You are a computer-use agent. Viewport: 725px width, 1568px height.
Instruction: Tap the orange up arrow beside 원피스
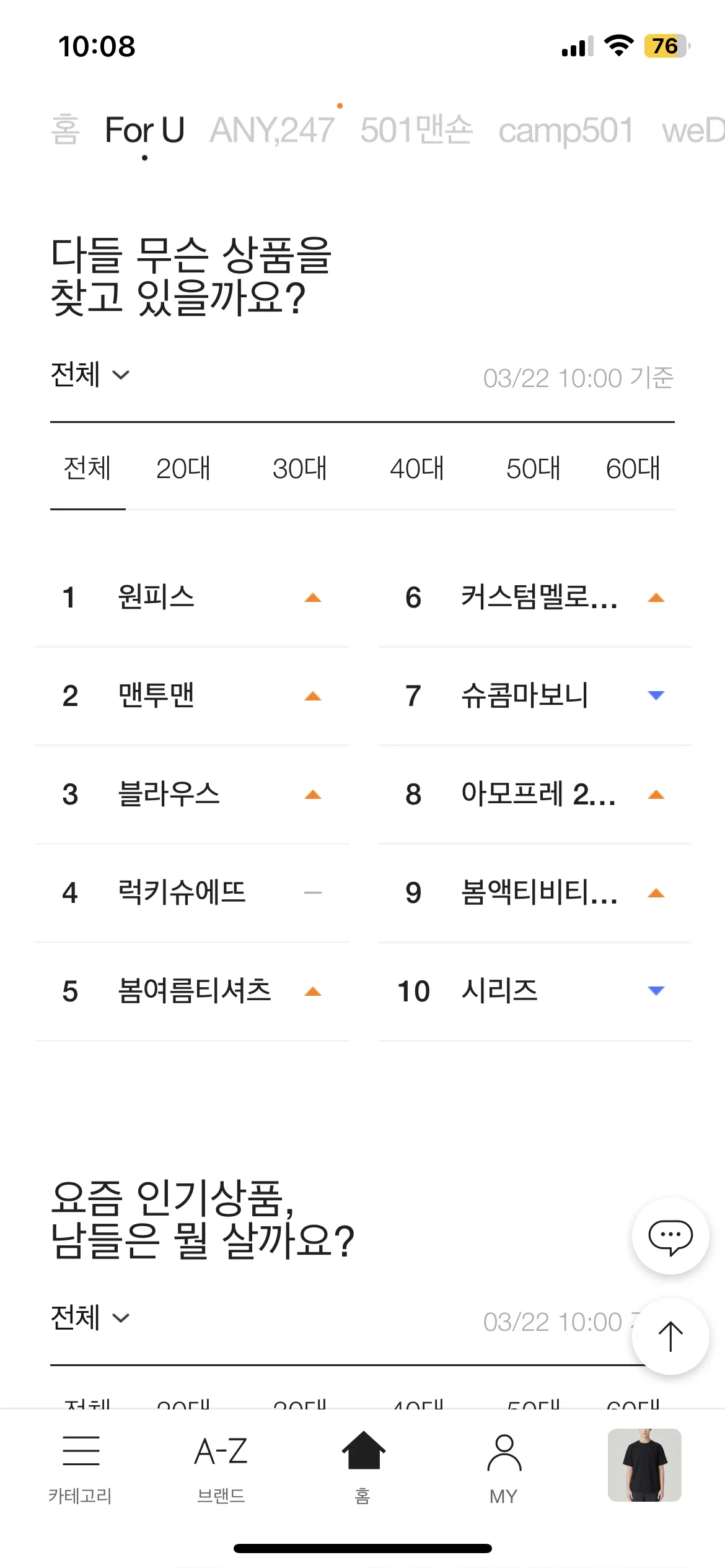click(x=313, y=598)
